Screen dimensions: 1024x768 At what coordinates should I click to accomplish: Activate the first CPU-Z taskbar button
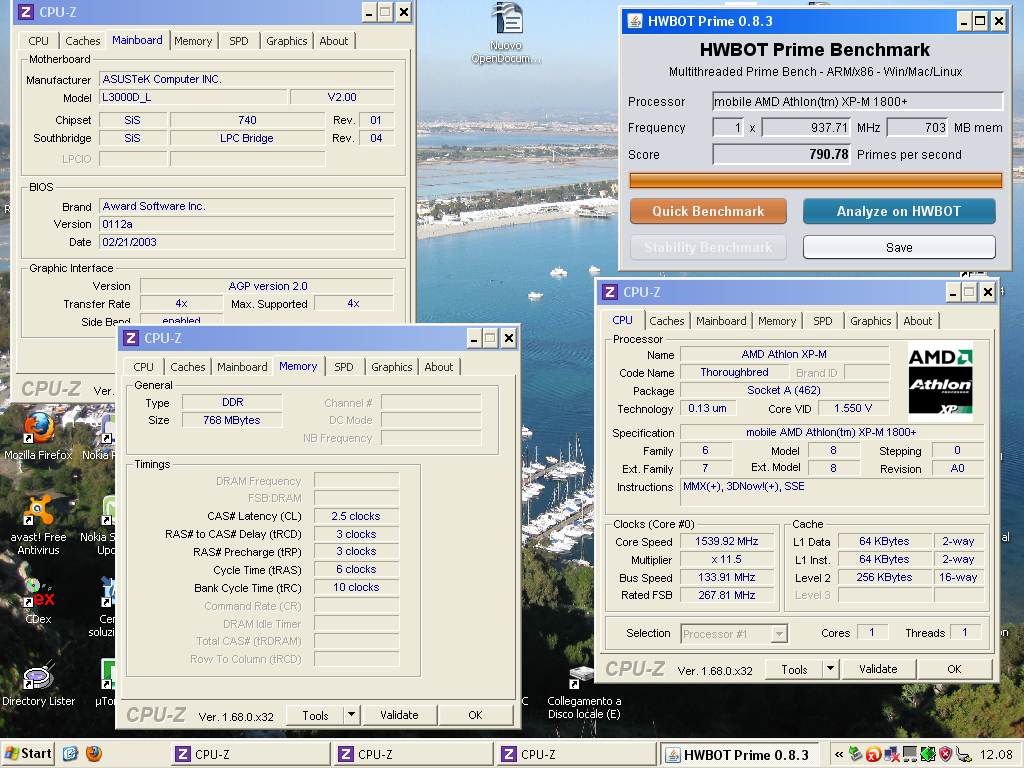click(251, 754)
